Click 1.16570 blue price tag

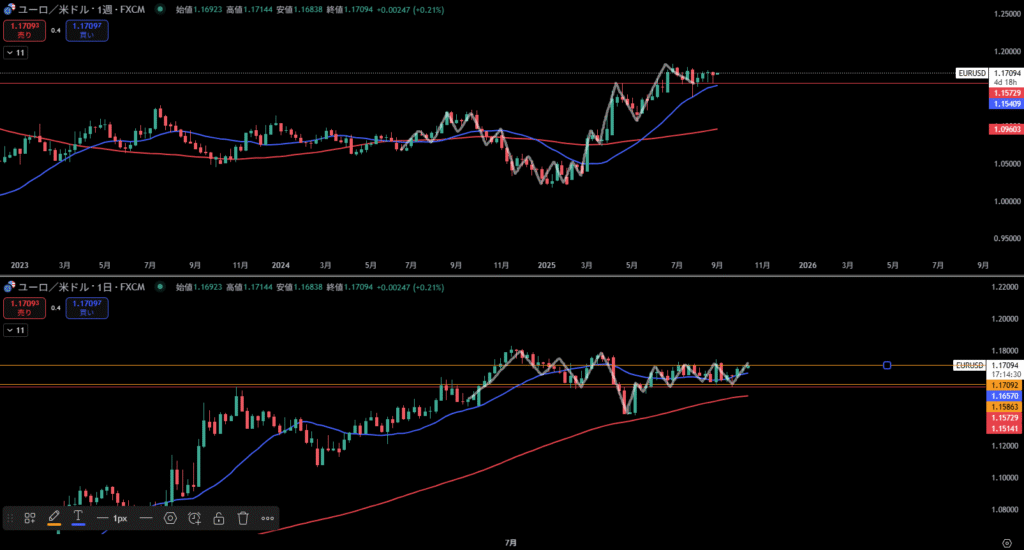pos(1004,396)
